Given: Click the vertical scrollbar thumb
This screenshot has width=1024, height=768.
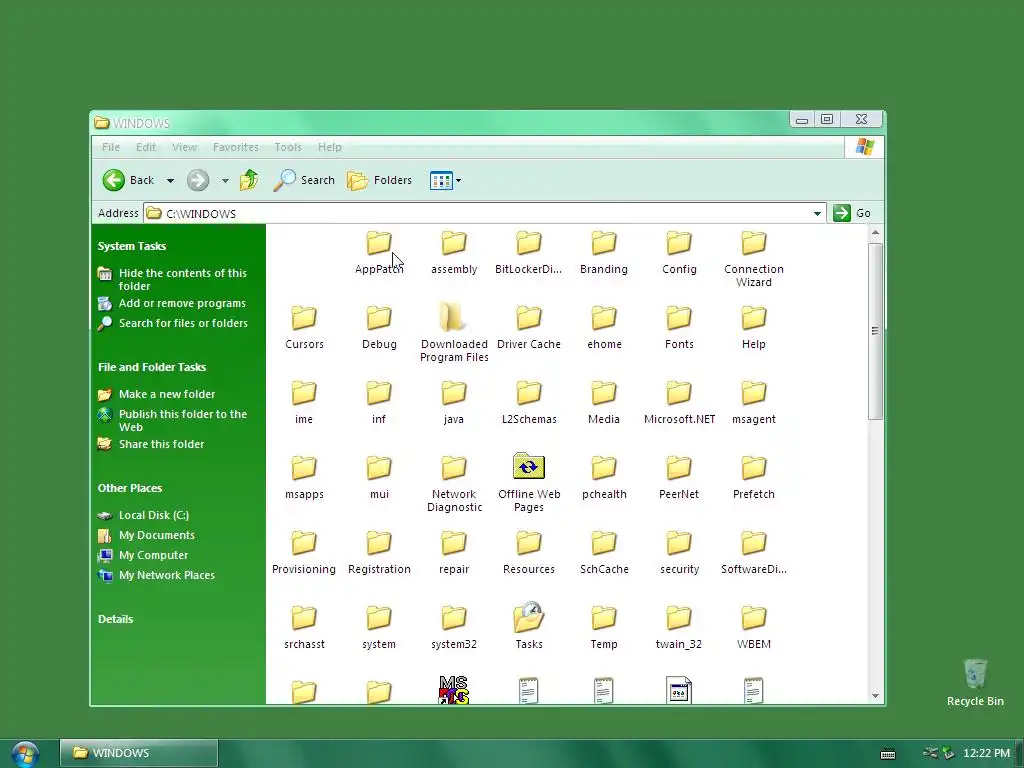Looking at the screenshot, I should 875,331.
